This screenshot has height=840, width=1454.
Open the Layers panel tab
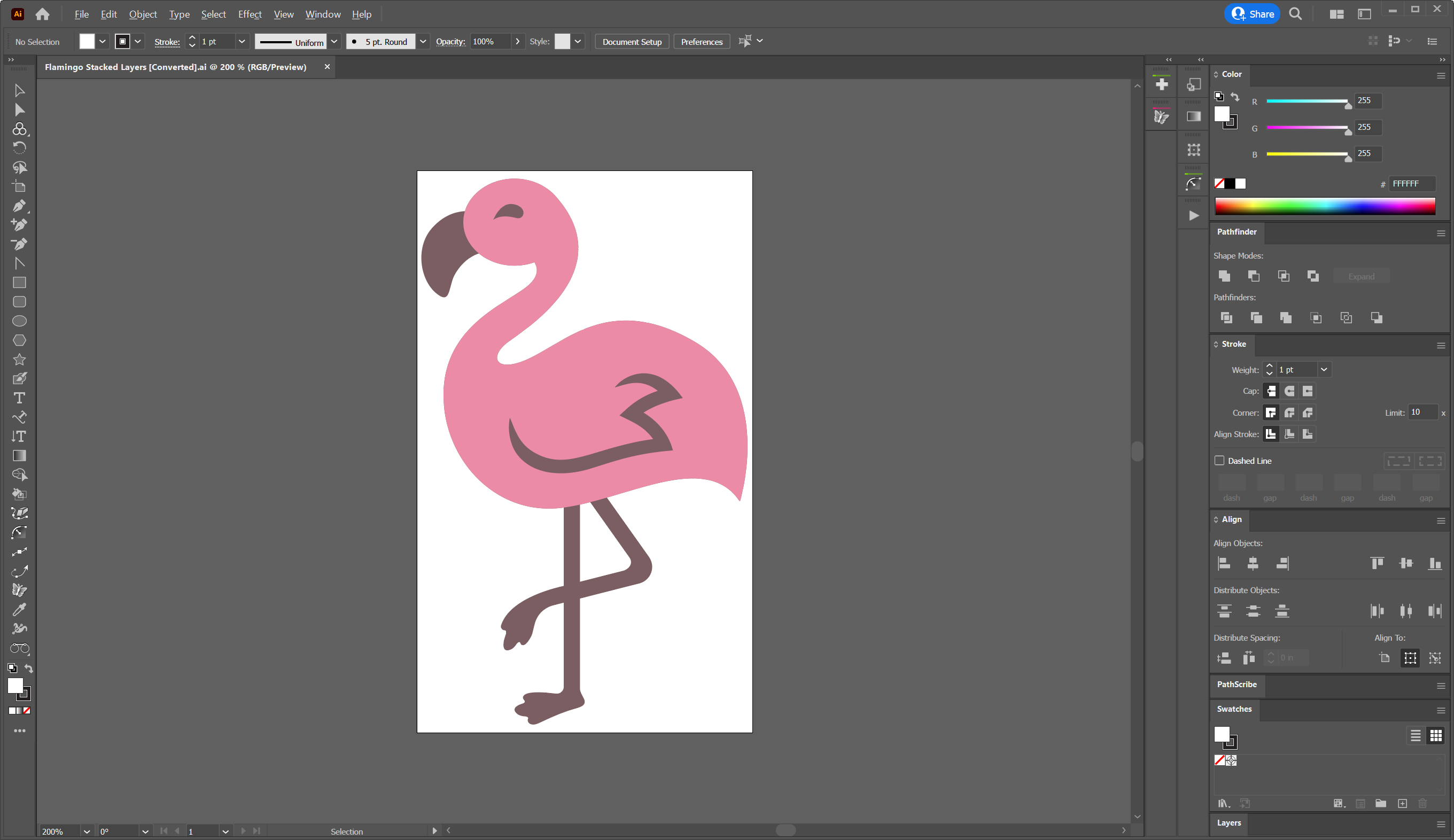(1228, 823)
